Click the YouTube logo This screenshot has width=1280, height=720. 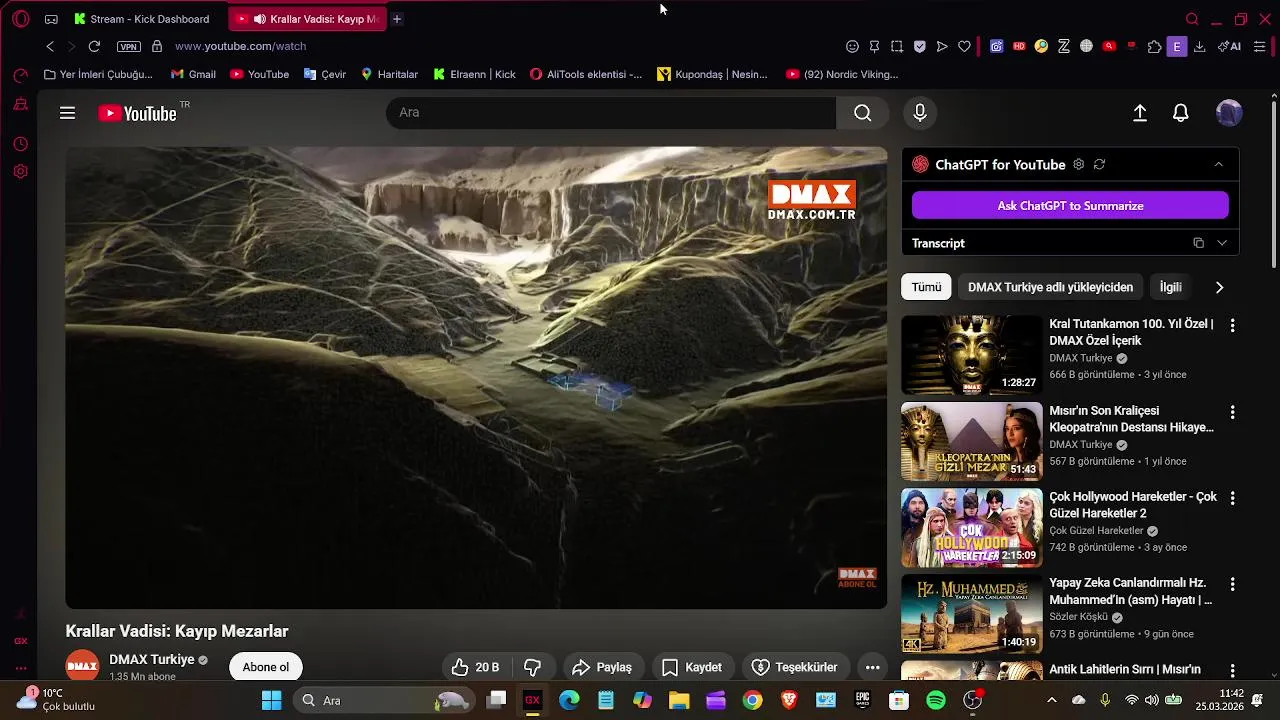(138, 113)
